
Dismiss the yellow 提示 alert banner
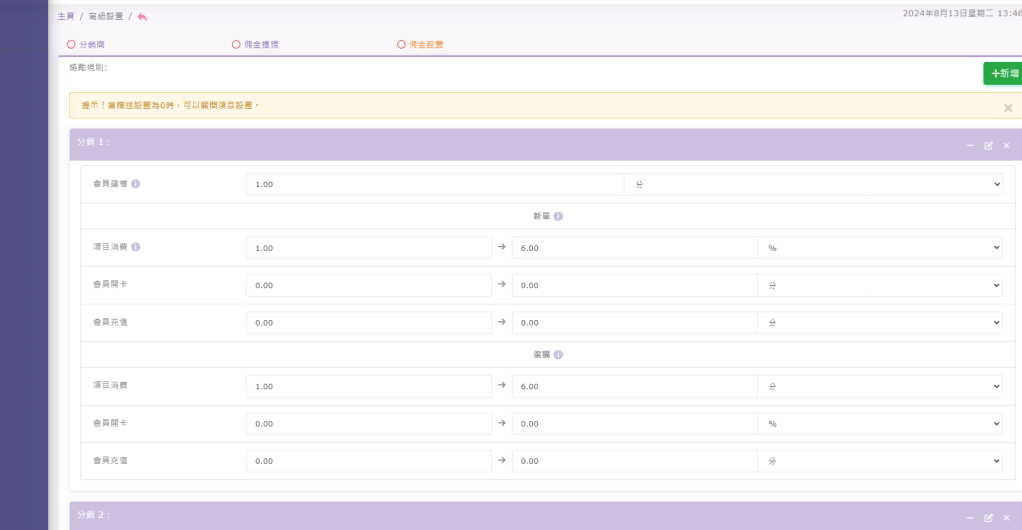click(x=1007, y=107)
